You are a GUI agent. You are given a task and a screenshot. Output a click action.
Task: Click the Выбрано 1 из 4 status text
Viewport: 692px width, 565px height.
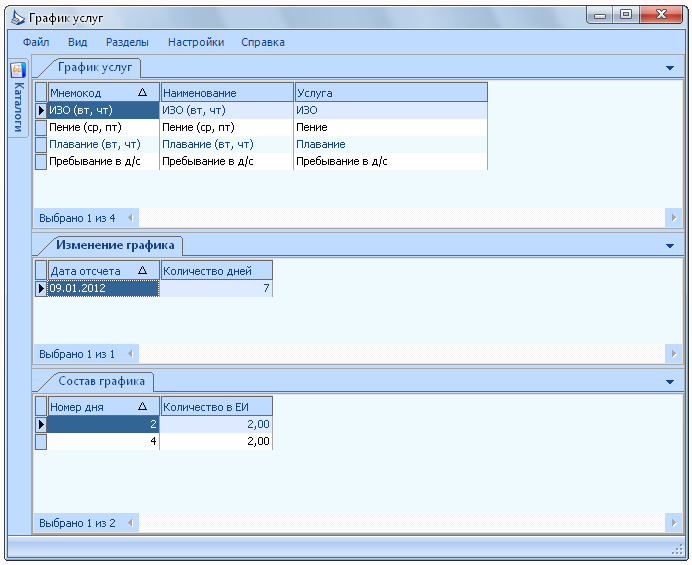click(x=77, y=218)
